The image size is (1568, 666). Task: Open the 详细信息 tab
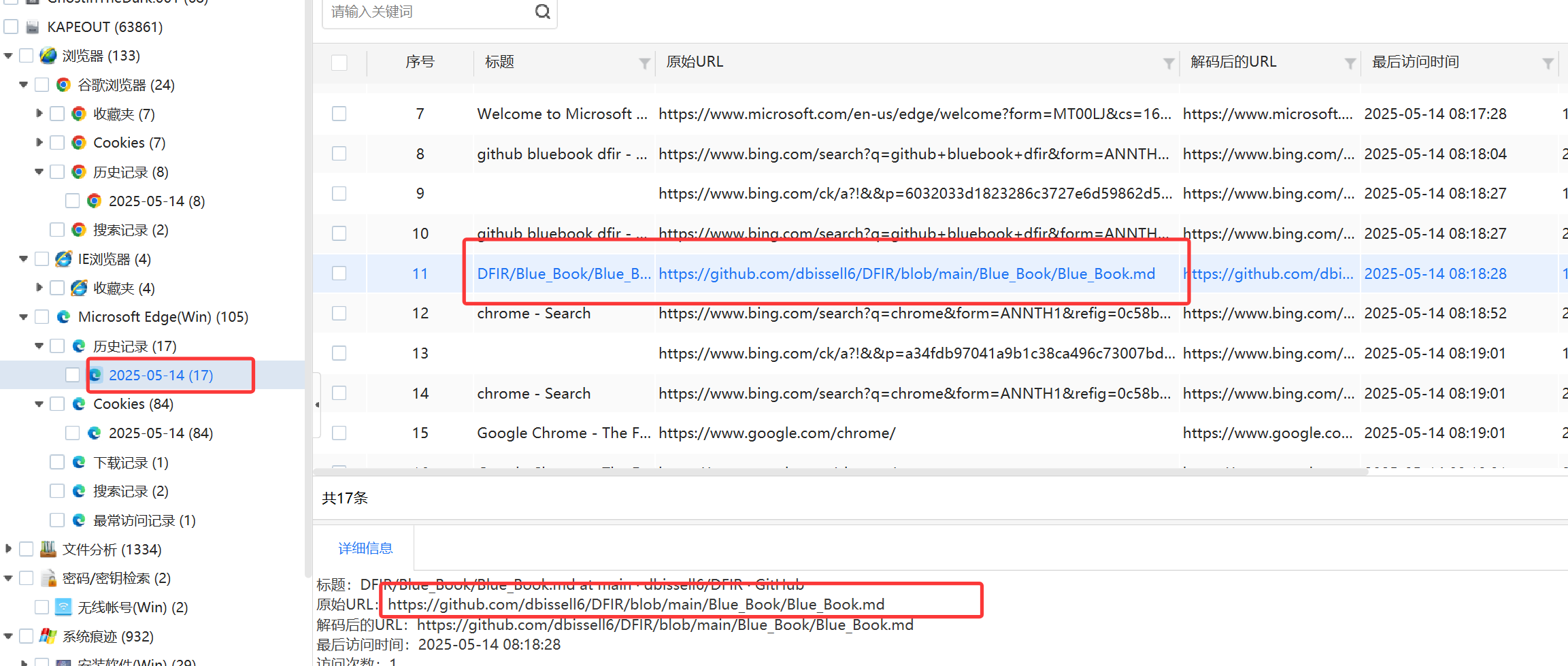coord(365,548)
